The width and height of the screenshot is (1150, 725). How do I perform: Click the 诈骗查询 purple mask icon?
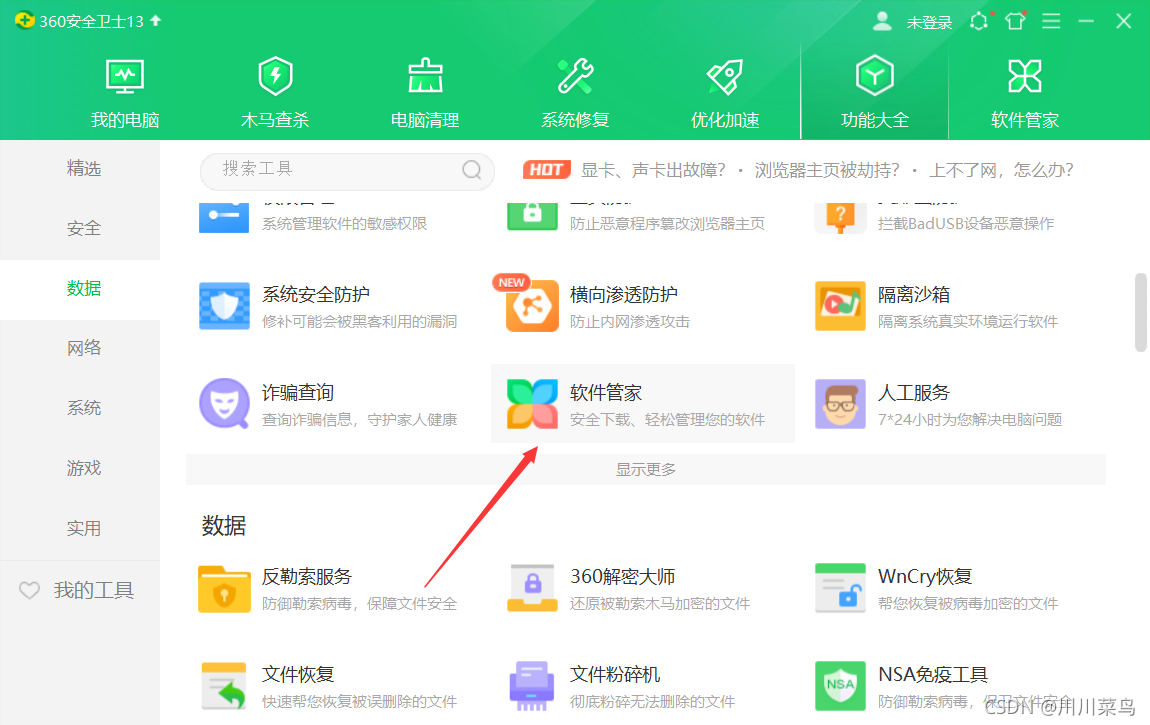coord(224,403)
